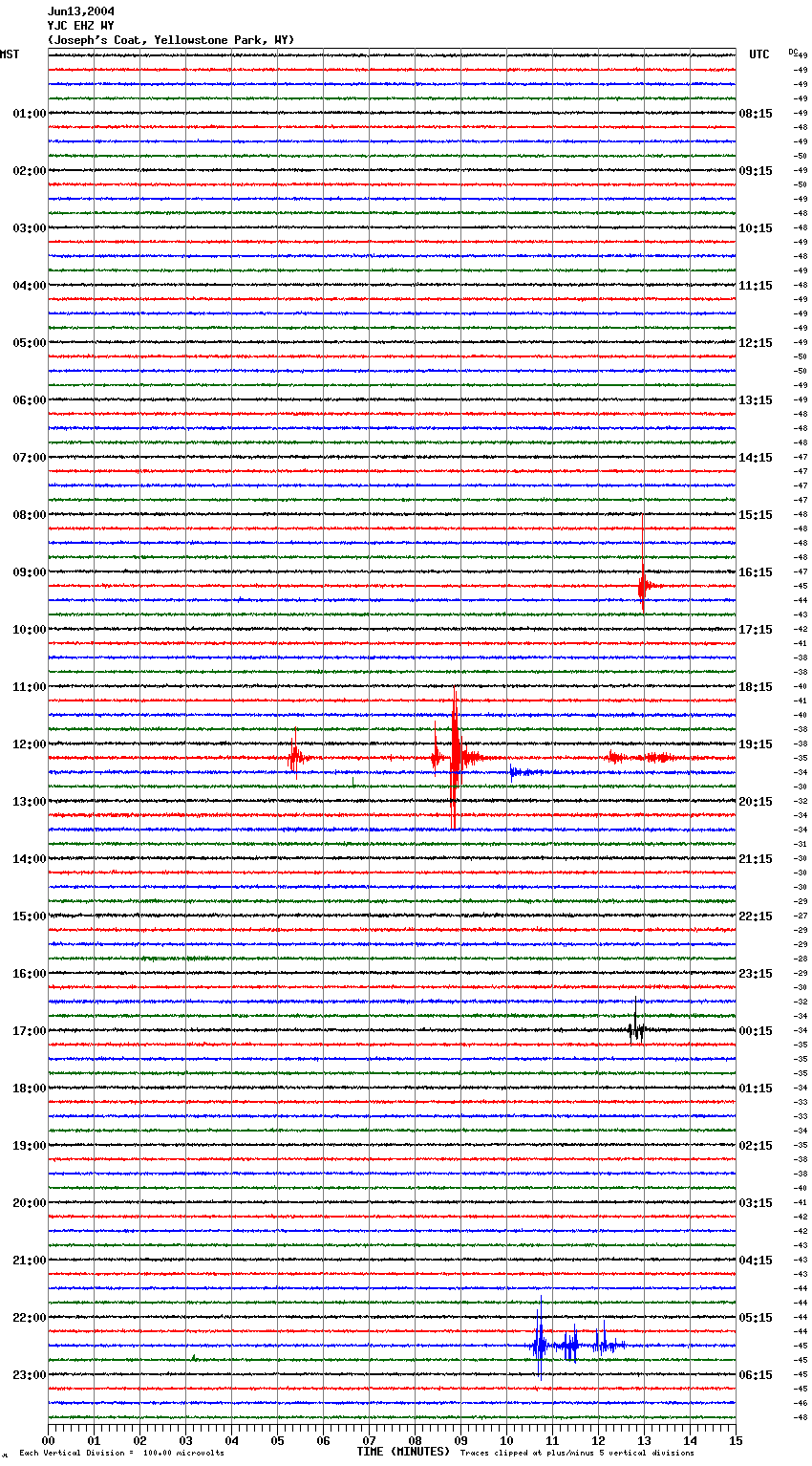Click the 04:00 MST time label
Viewport: 812px width, 1466px height.
(x=30, y=286)
